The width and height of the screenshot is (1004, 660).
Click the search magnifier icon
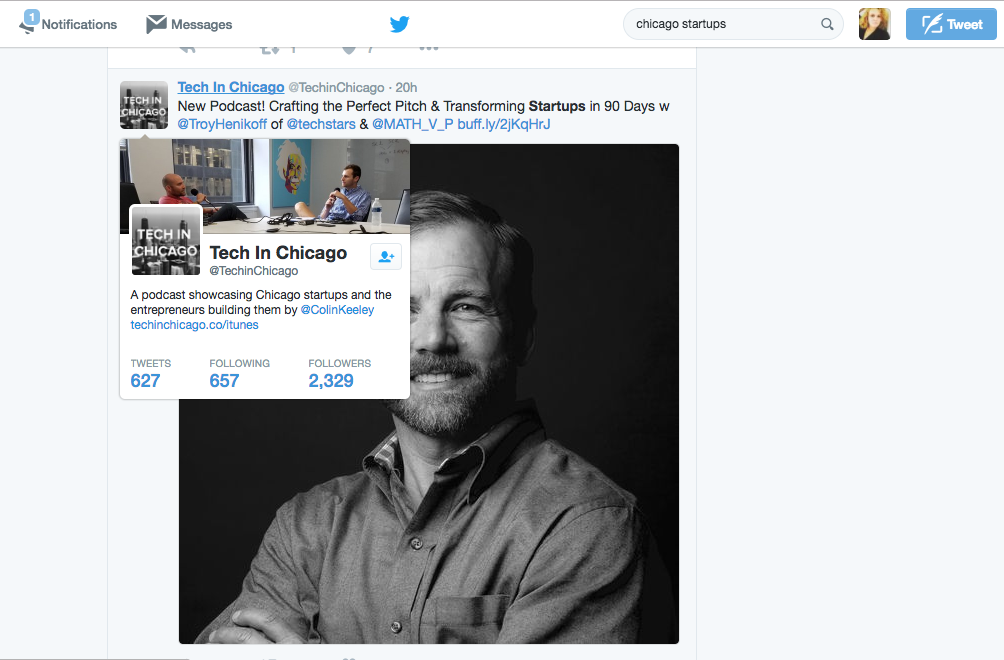[x=827, y=24]
